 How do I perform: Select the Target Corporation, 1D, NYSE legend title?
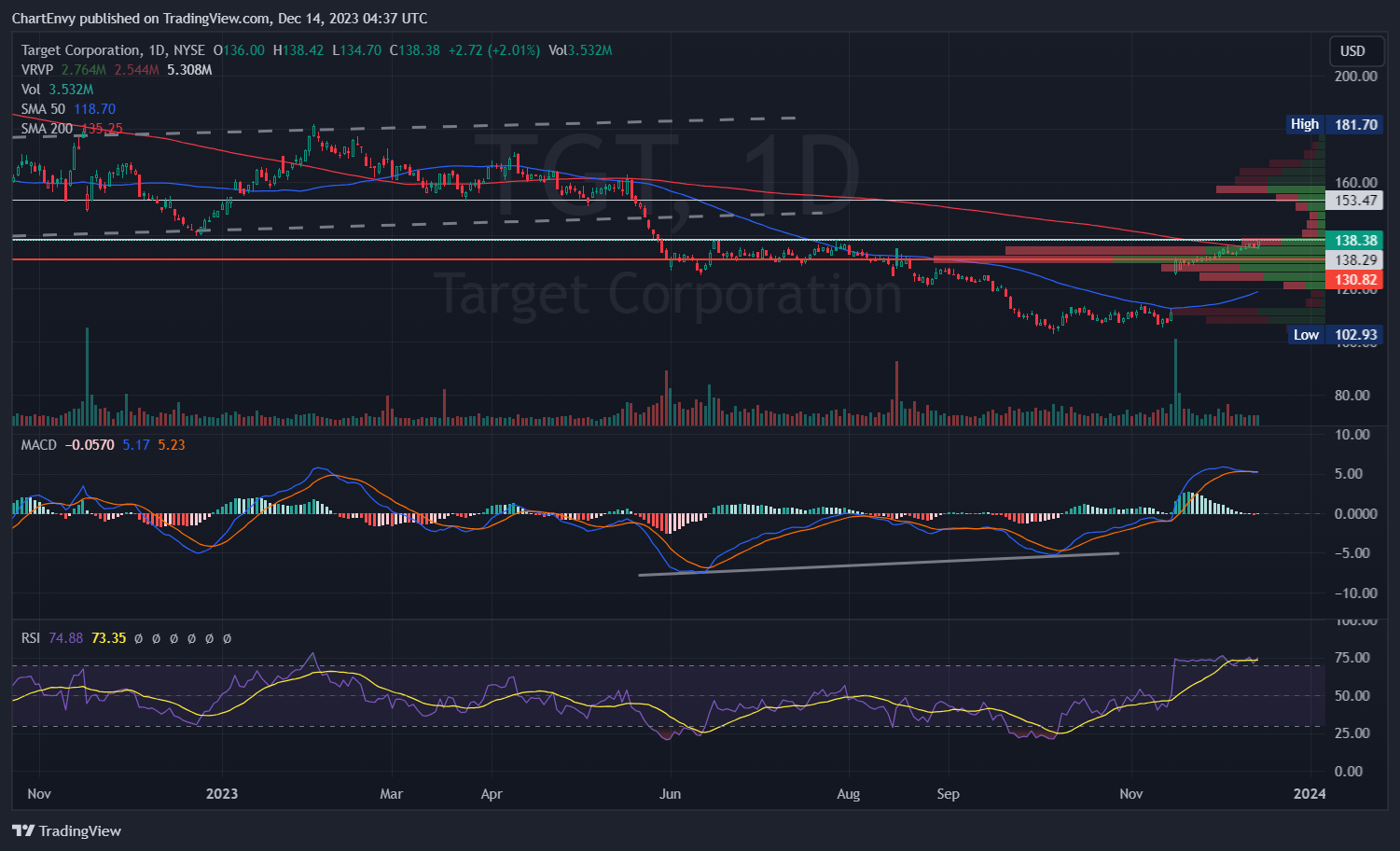click(113, 50)
